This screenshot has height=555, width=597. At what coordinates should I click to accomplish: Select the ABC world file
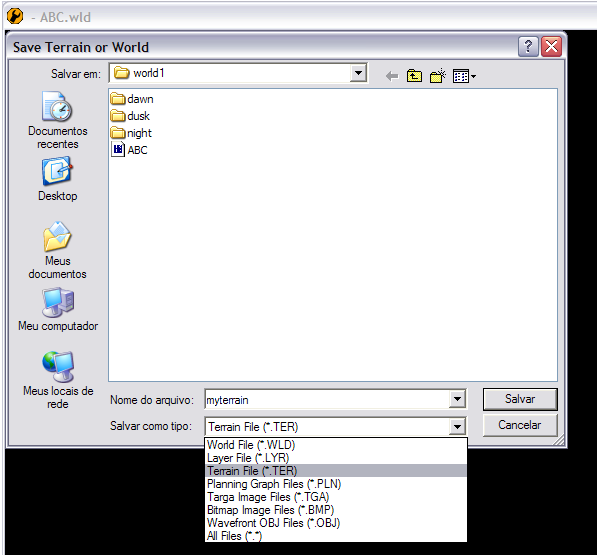pos(129,150)
